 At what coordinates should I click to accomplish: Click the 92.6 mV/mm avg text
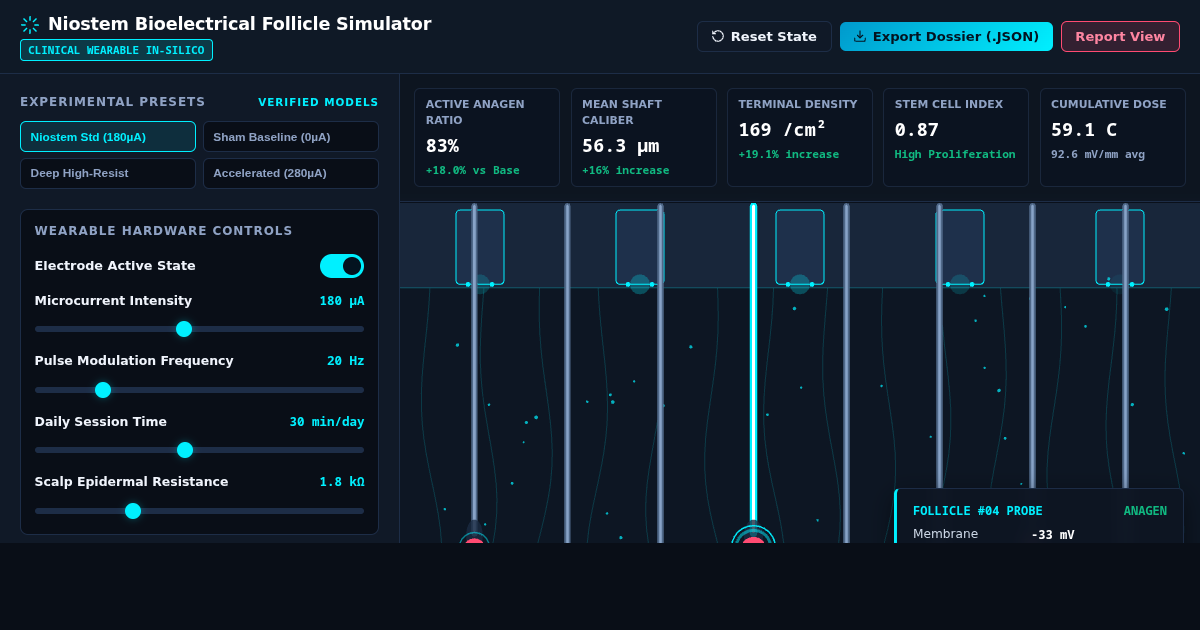tap(1098, 154)
